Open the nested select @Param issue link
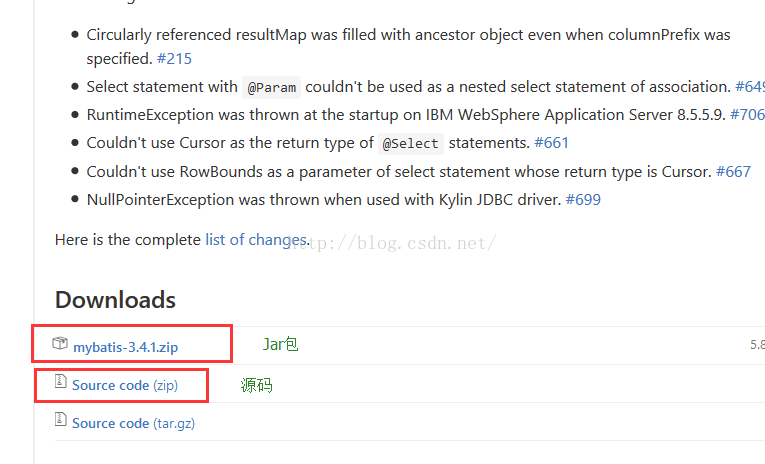The height and width of the screenshot is (464, 765). click(x=750, y=86)
